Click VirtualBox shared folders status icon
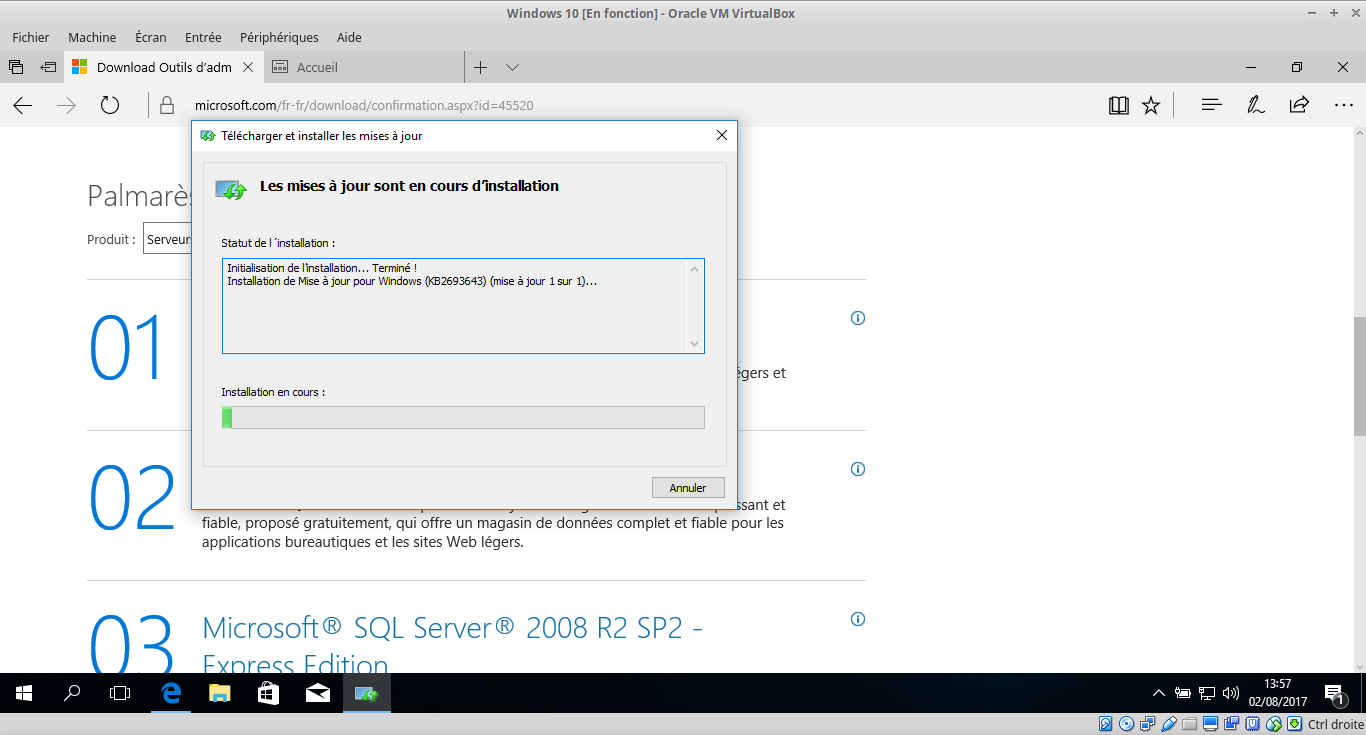This screenshot has width=1366, height=735. [1189, 724]
